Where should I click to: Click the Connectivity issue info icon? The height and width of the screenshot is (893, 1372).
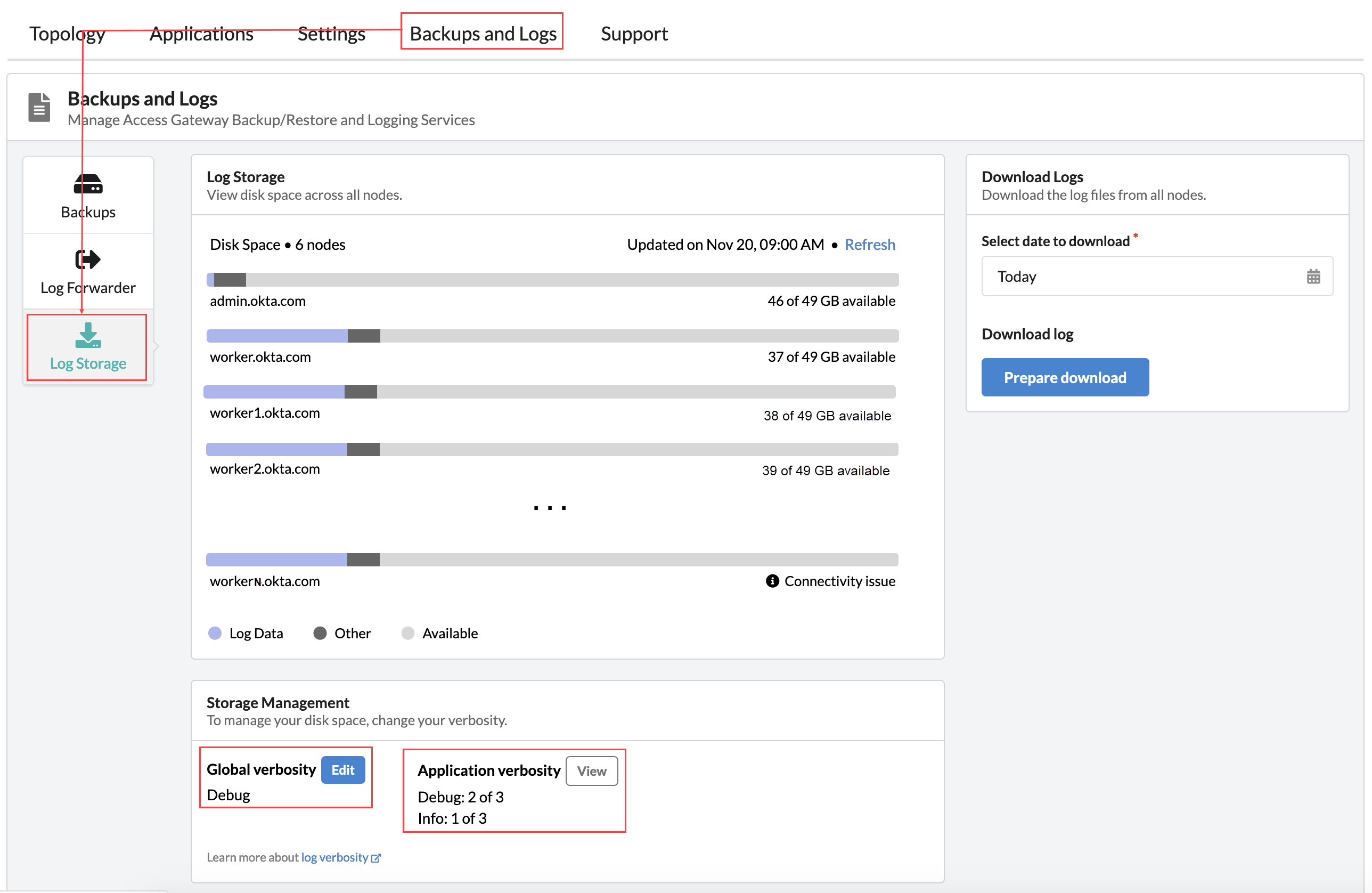(772, 581)
